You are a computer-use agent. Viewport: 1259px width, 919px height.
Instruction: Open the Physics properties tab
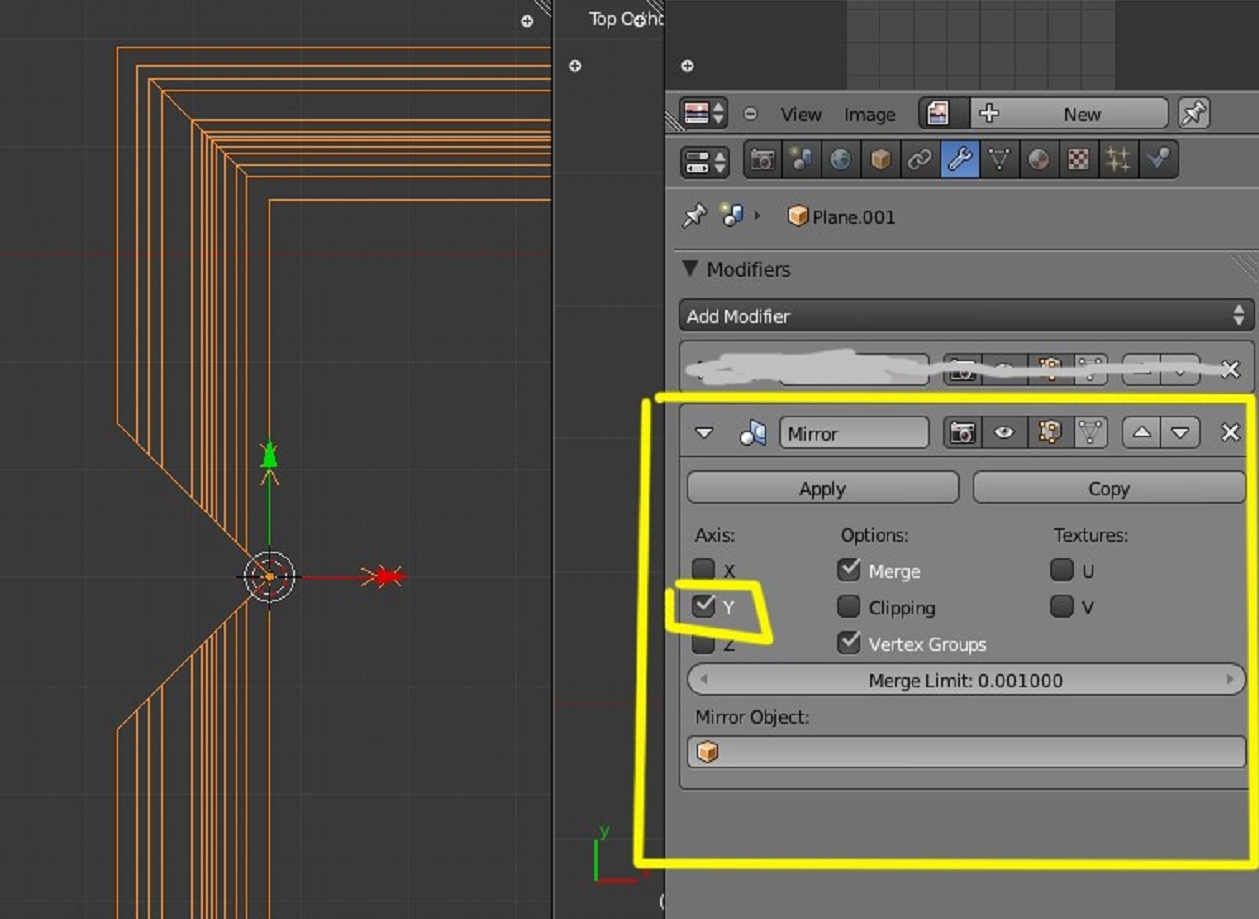[1157, 160]
